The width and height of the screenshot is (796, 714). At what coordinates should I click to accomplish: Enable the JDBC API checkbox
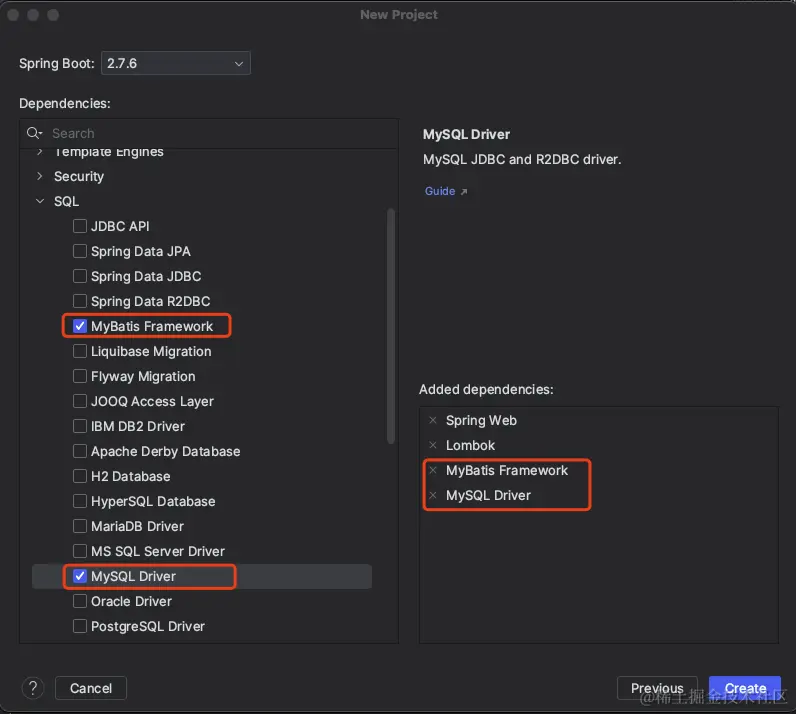[80, 226]
